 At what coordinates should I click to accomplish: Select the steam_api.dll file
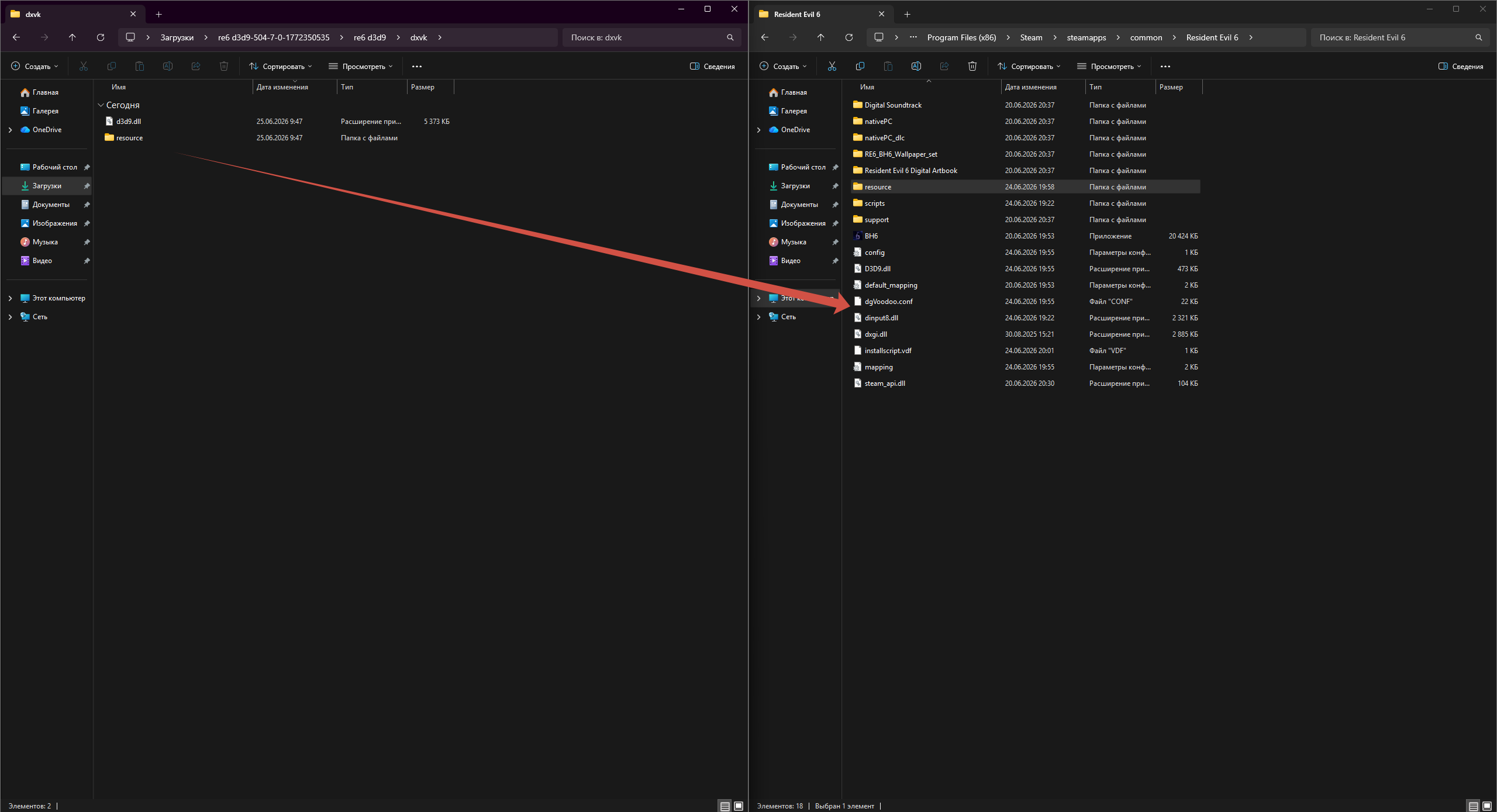(x=885, y=383)
